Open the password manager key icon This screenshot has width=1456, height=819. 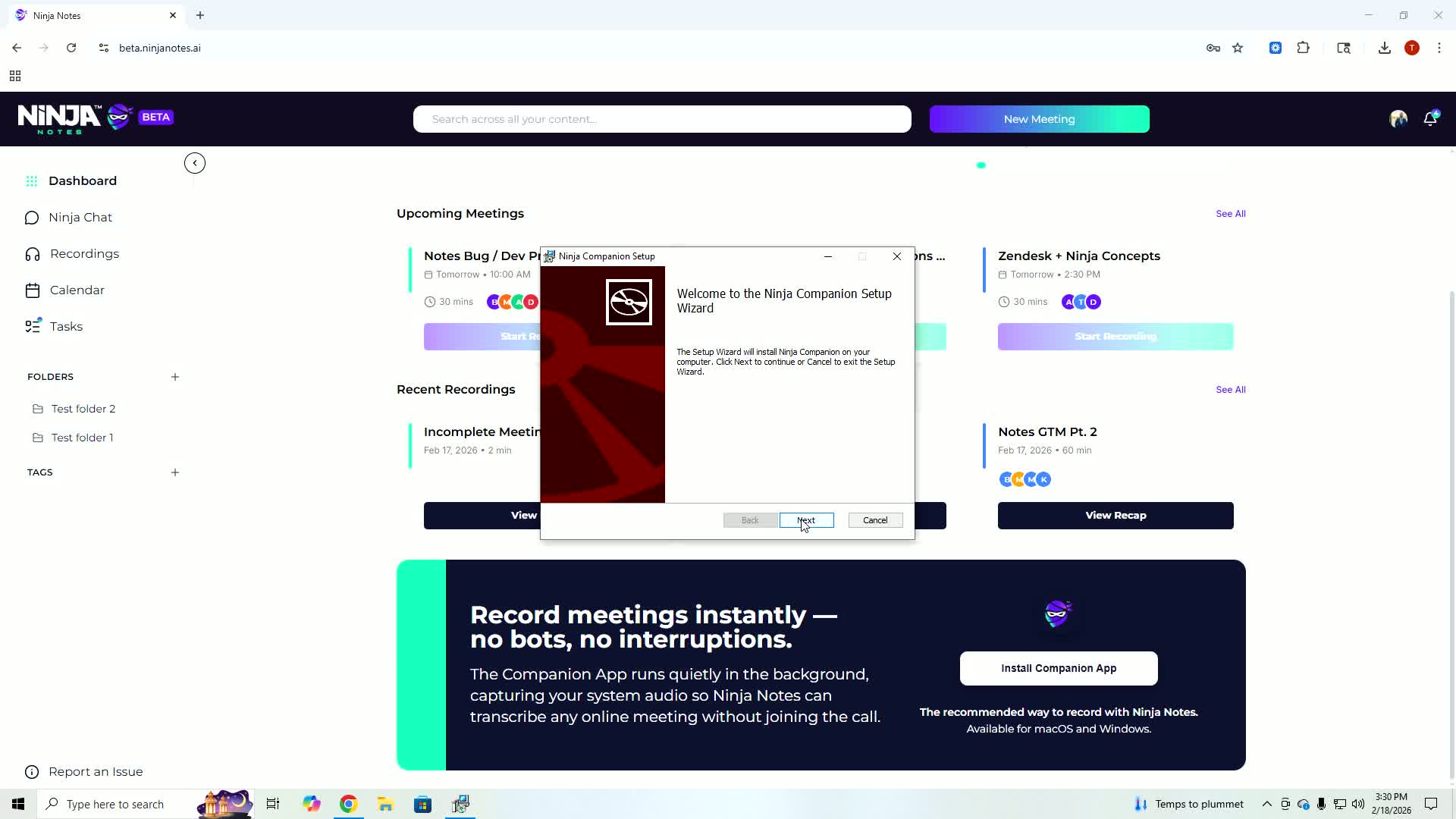1213,48
